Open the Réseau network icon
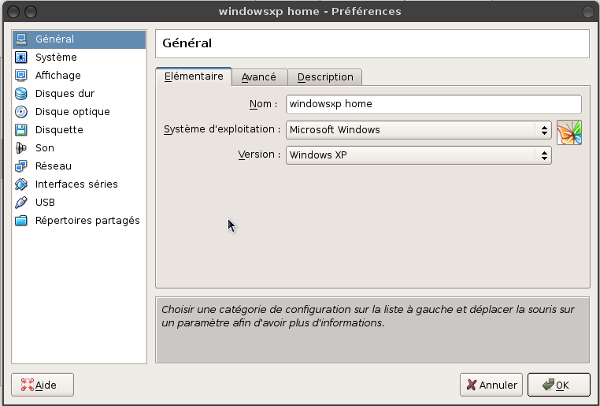The height and width of the screenshot is (406, 600). pos(21,166)
